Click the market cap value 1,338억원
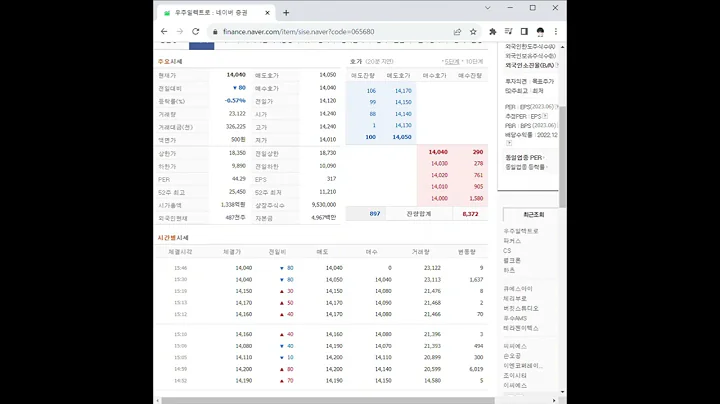The height and width of the screenshot is (404, 720). click(x=233, y=205)
